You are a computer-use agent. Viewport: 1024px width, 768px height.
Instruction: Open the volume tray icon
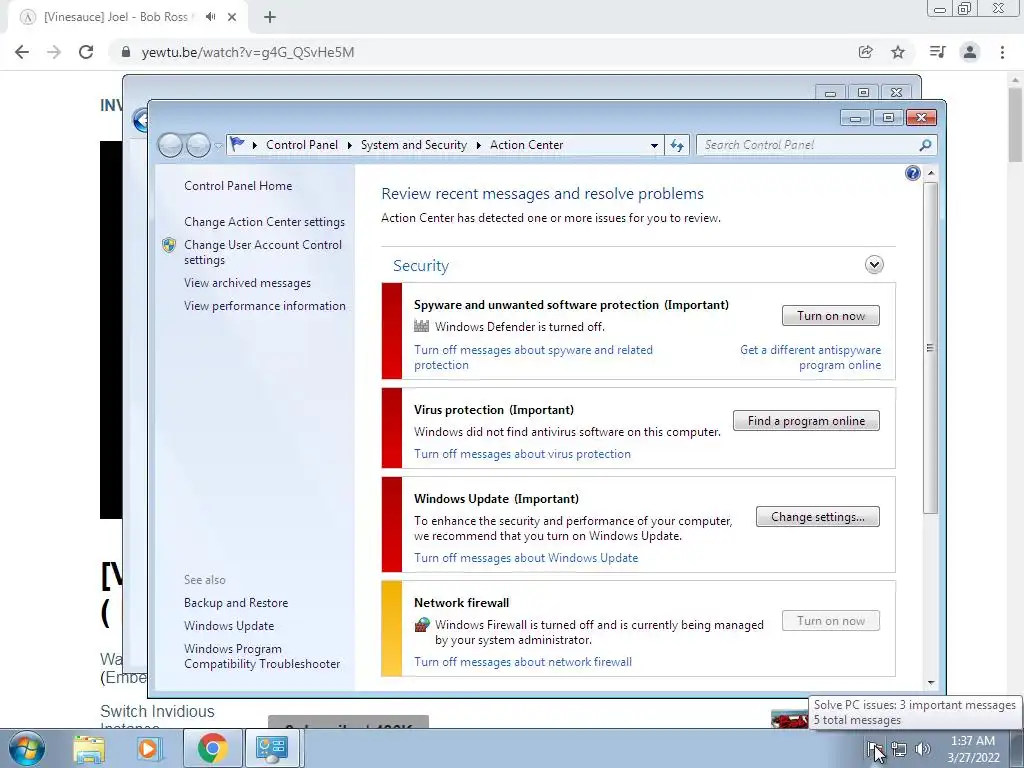click(923, 749)
